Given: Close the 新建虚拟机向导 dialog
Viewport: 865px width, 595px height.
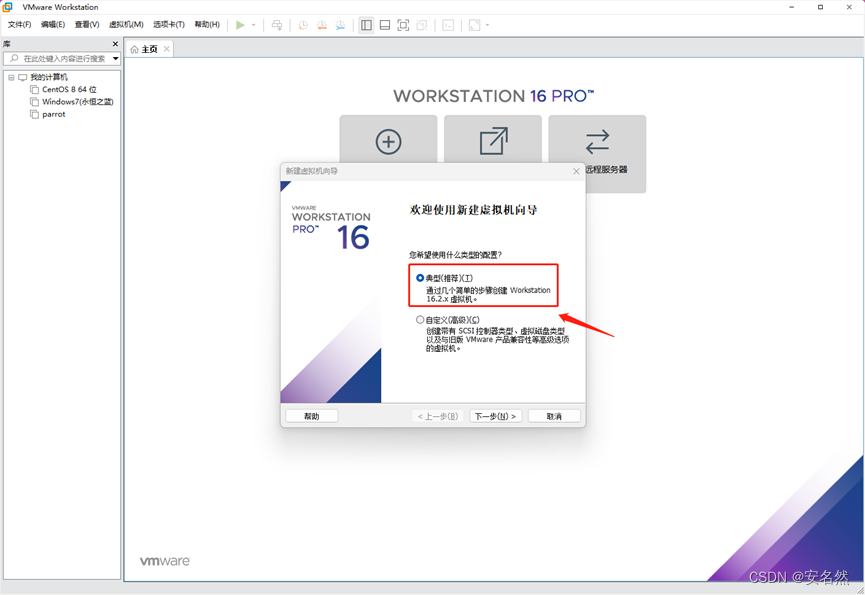Looking at the screenshot, I should coord(576,171).
